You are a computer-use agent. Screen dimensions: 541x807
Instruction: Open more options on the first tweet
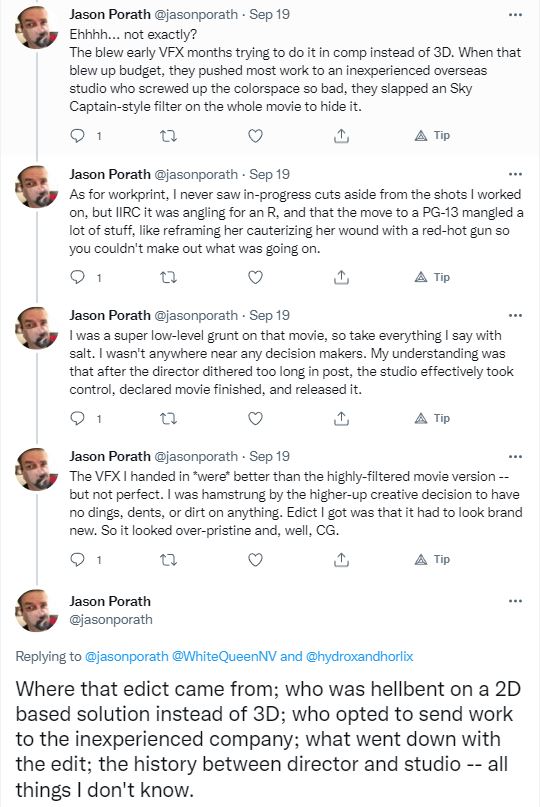point(515,15)
